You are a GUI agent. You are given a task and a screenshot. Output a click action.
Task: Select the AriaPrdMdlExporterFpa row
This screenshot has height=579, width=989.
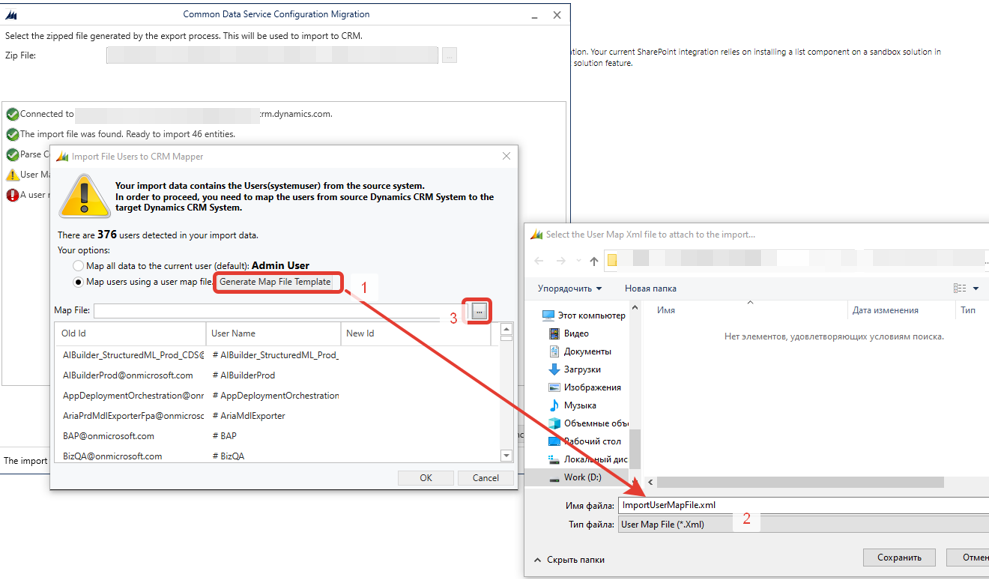coord(276,416)
